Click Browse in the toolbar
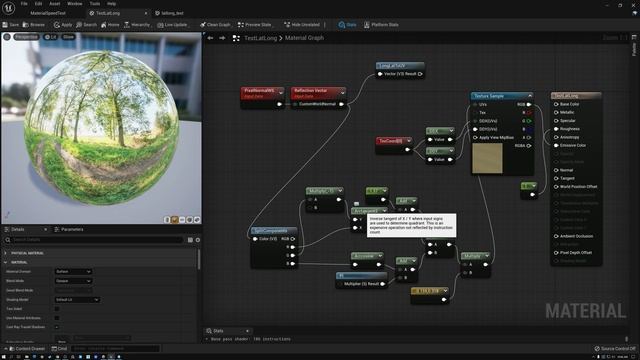 click(x=34, y=25)
